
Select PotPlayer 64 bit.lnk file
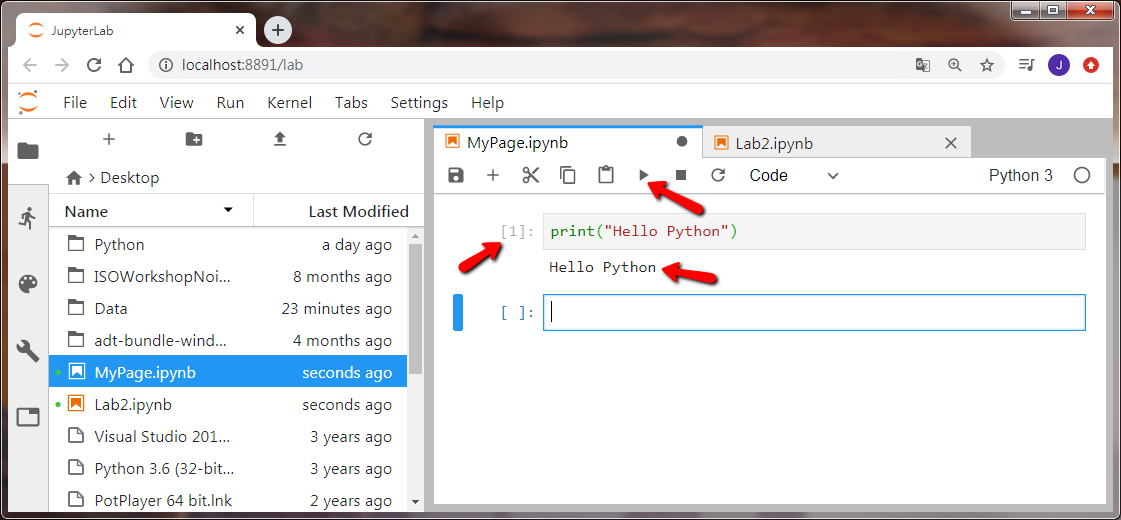[x=228, y=500]
